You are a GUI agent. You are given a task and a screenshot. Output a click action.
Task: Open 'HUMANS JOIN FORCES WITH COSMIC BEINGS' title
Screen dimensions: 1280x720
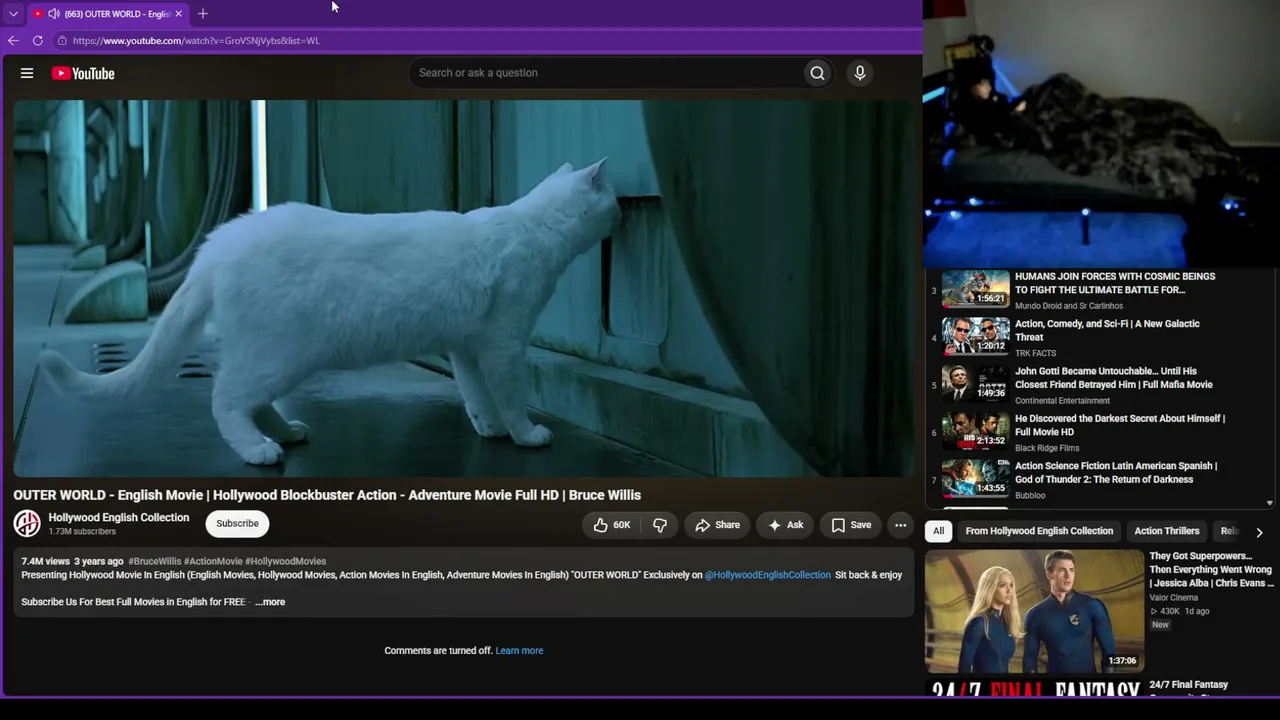pyautogui.click(x=1115, y=283)
